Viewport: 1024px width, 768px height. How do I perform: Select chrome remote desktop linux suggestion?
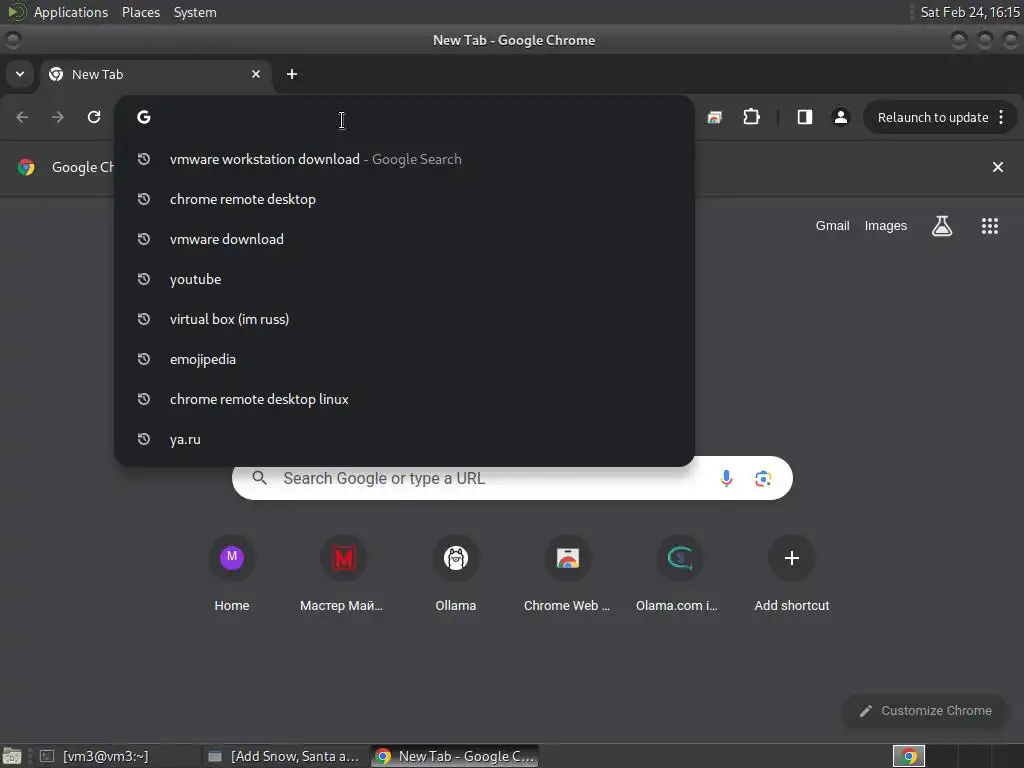point(404,399)
